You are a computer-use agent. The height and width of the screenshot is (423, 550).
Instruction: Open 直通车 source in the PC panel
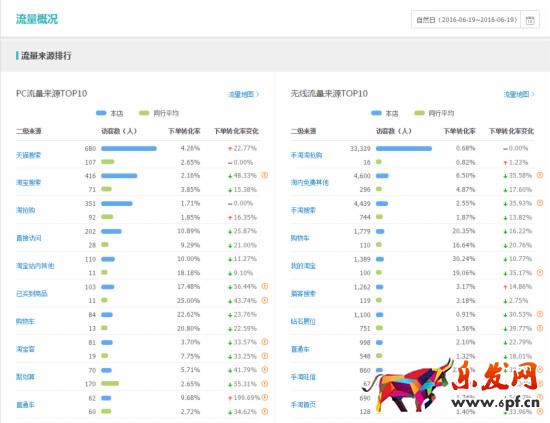[25, 404]
